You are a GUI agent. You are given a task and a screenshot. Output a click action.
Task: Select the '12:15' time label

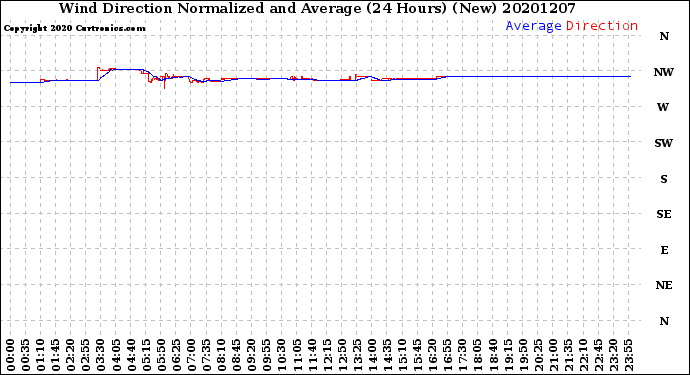click(x=327, y=355)
